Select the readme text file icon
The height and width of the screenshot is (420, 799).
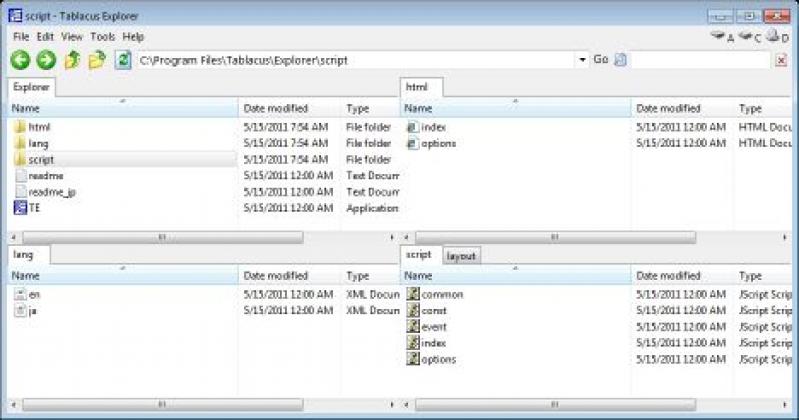tap(21, 176)
